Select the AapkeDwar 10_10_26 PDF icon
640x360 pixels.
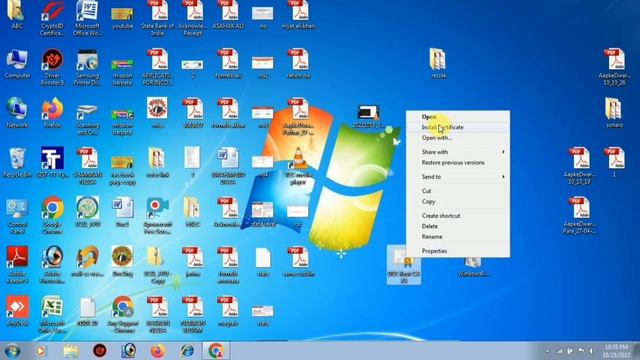coord(614,67)
